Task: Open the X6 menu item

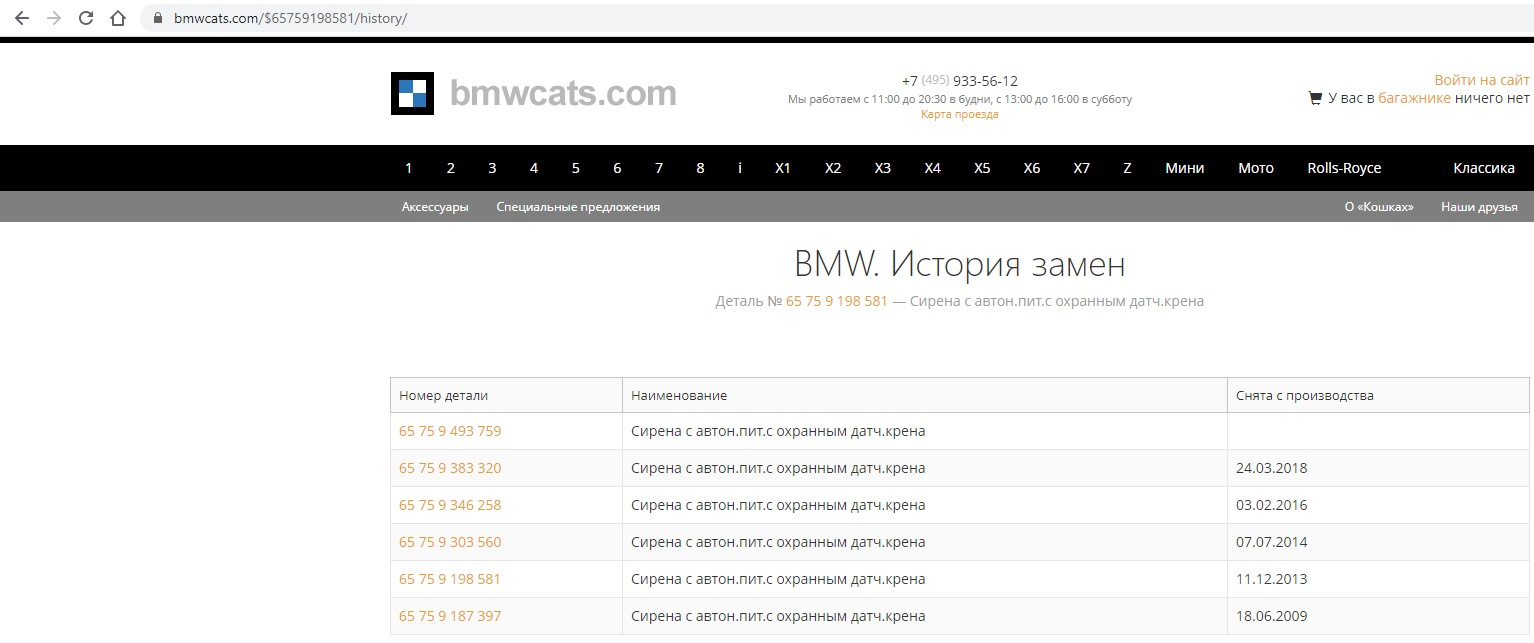Action: click(x=1032, y=168)
